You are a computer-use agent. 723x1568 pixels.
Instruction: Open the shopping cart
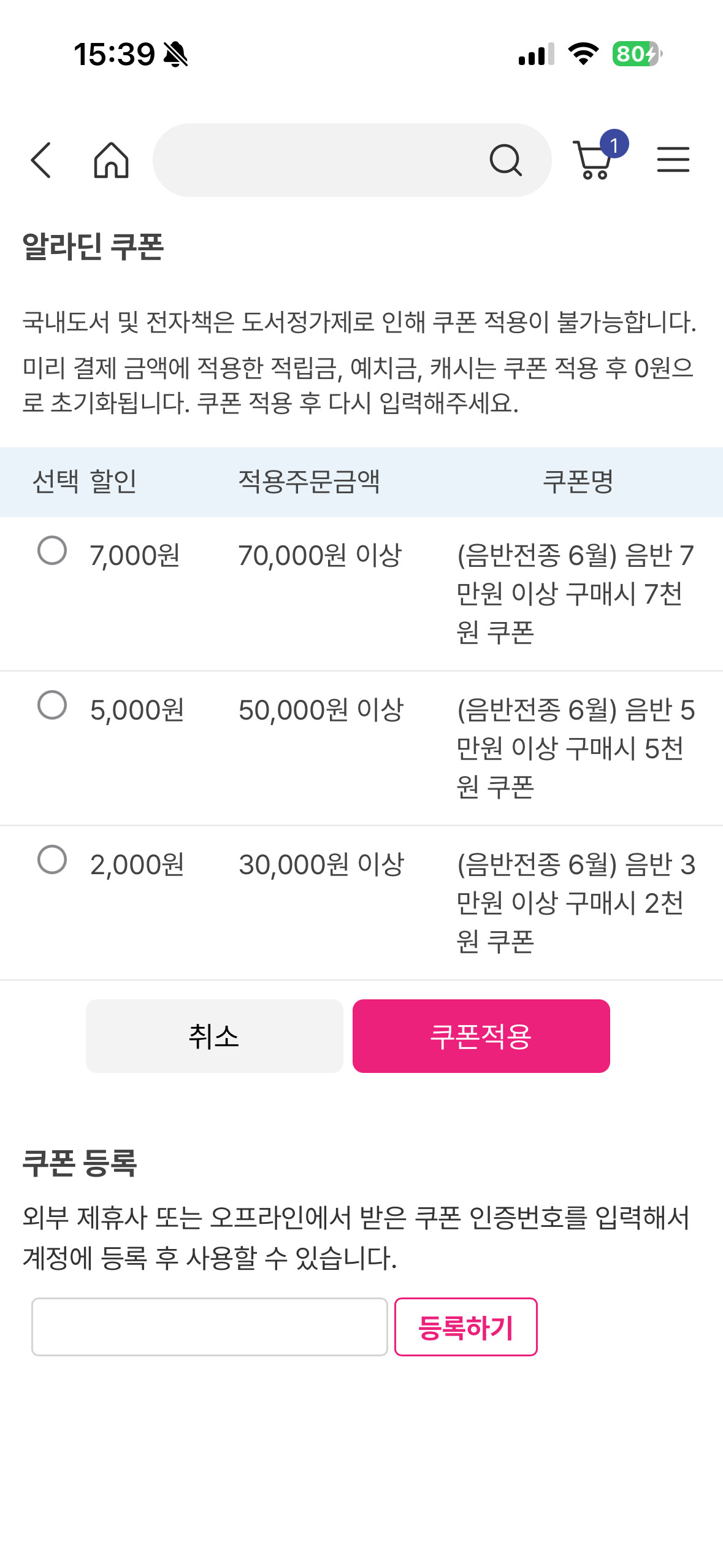594,160
